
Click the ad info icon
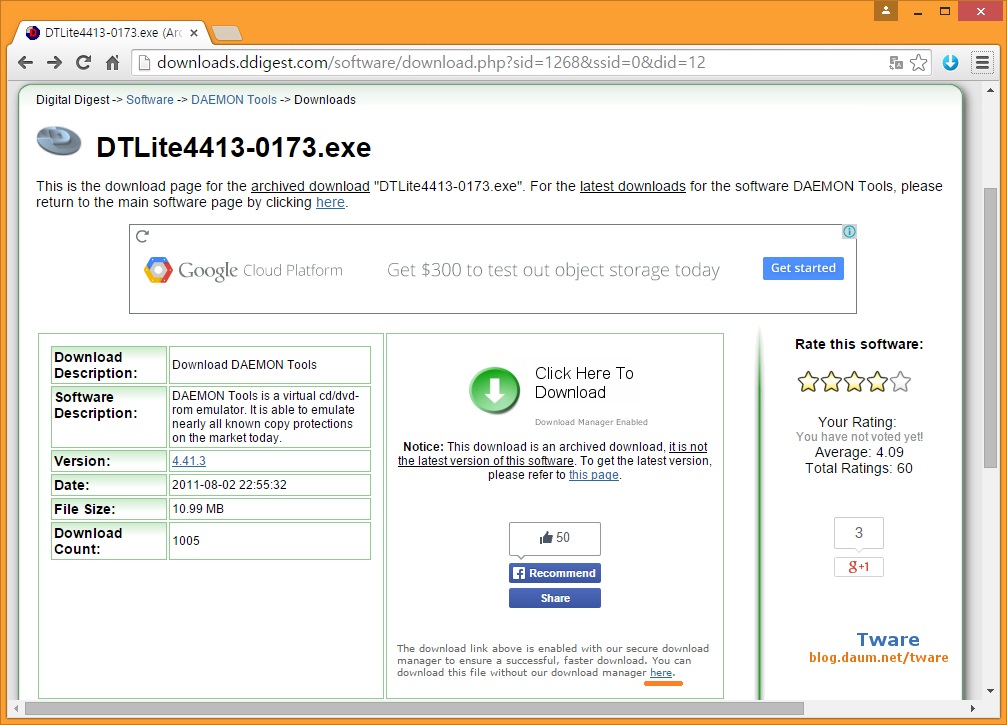click(849, 232)
